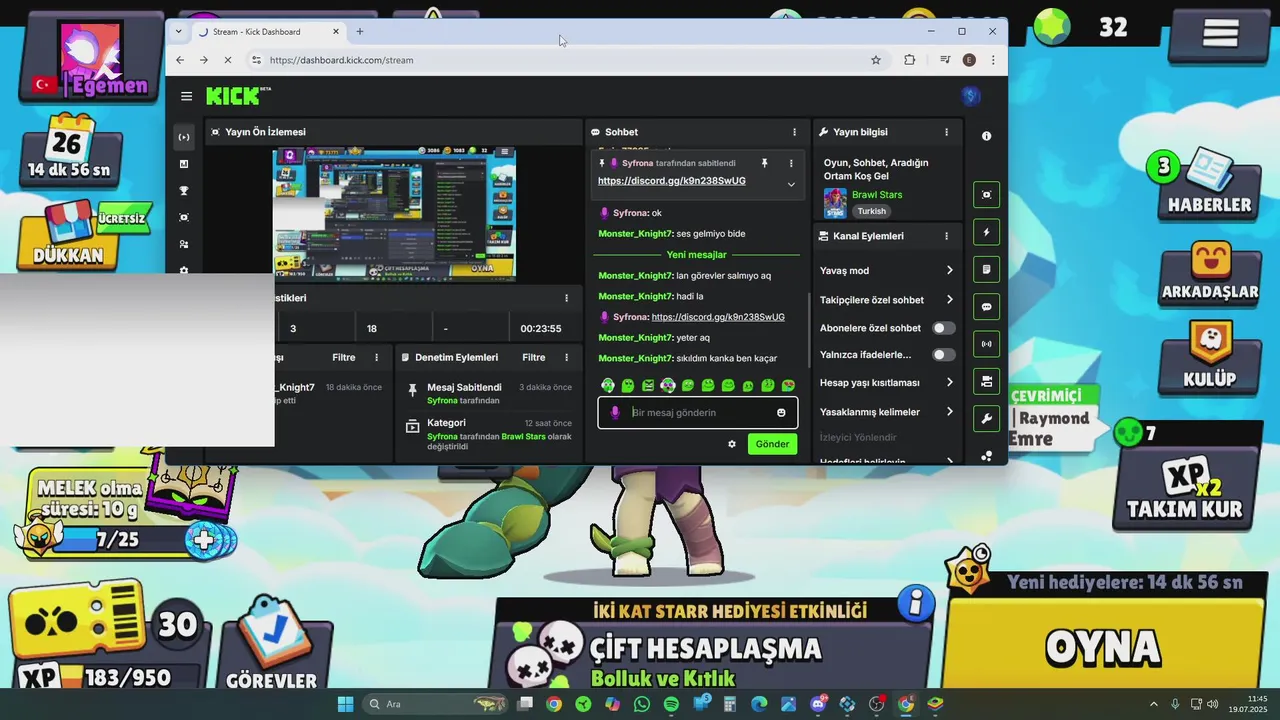This screenshot has width=1280, height=720.
Task: Open Syfrona's discord link in chat messages
Action: 718,317
